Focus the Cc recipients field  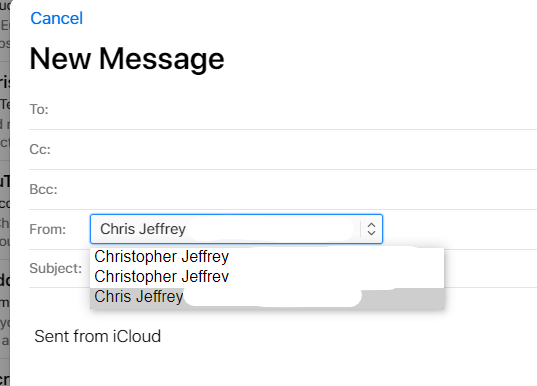pyautogui.click(x=295, y=150)
